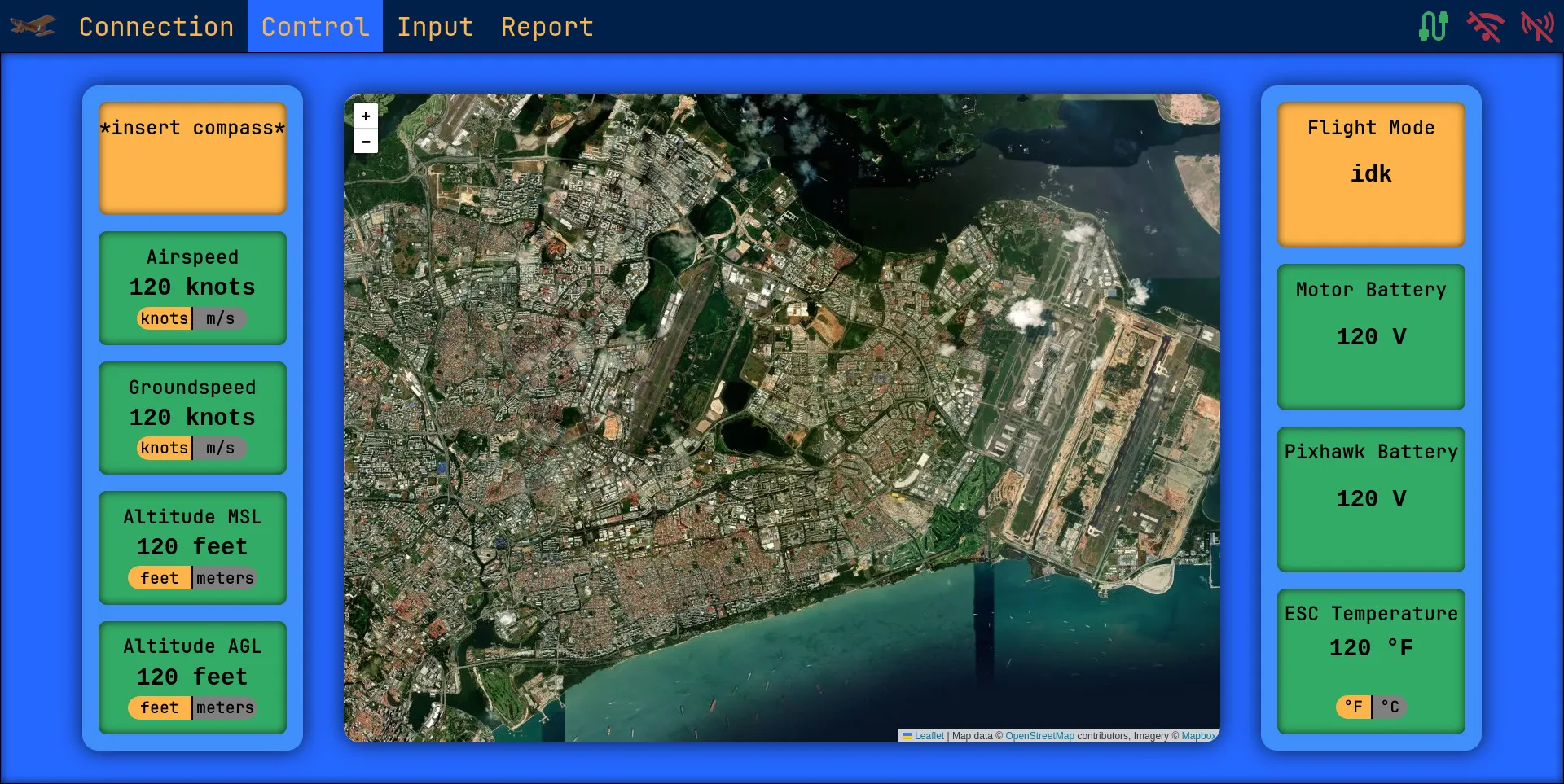The height and width of the screenshot is (784, 1564).
Task: Zoom in on the map
Action: click(x=366, y=116)
